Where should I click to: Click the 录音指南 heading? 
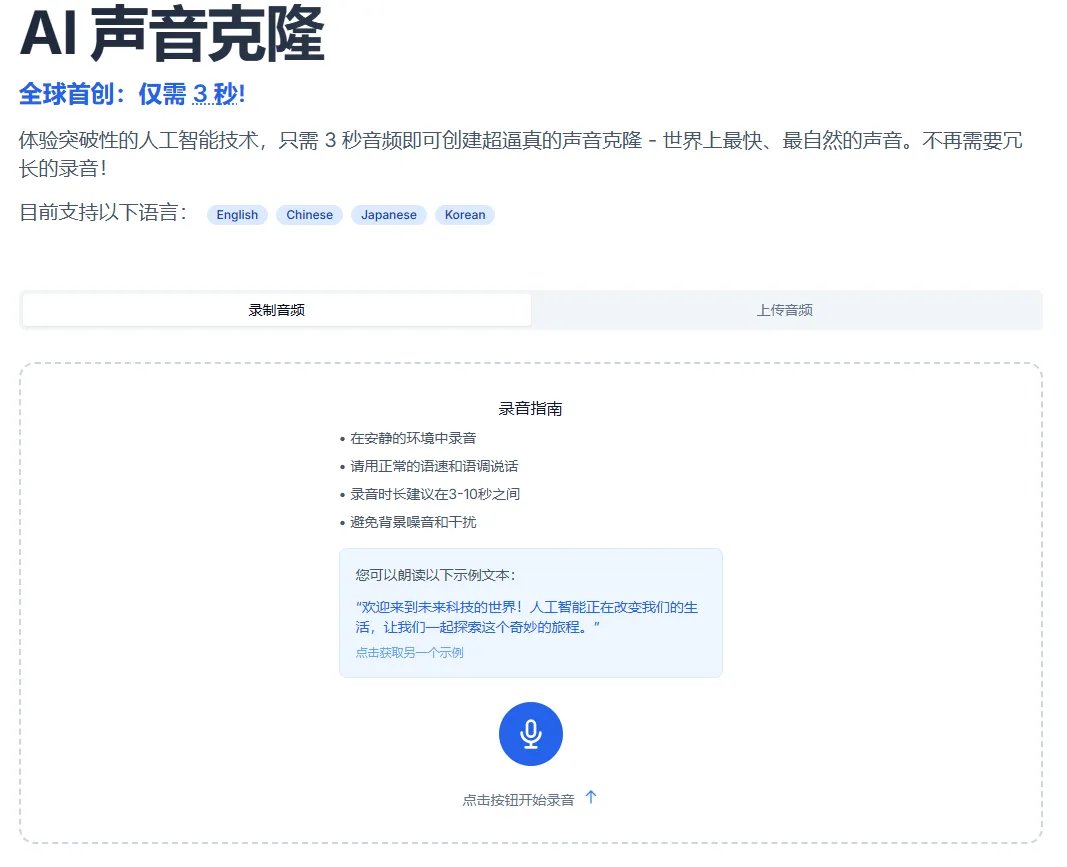531,408
